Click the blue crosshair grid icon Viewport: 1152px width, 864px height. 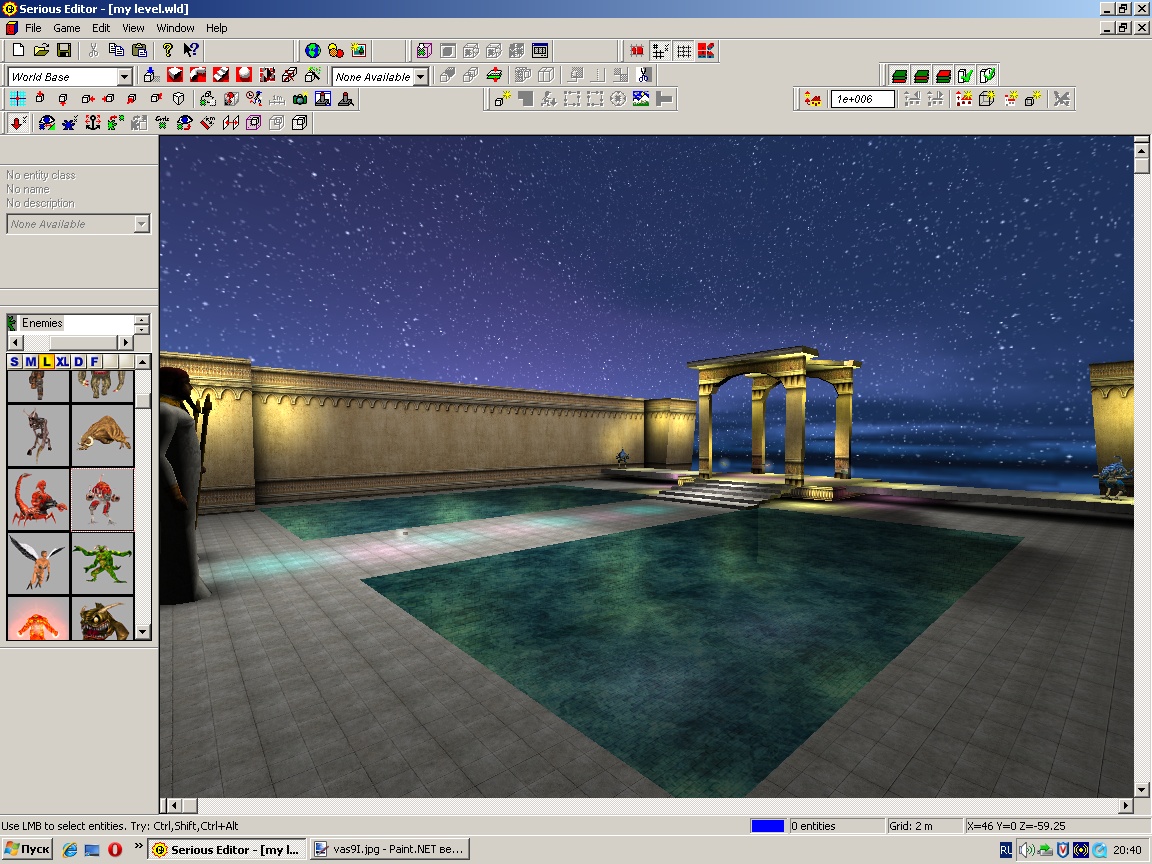(18, 99)
